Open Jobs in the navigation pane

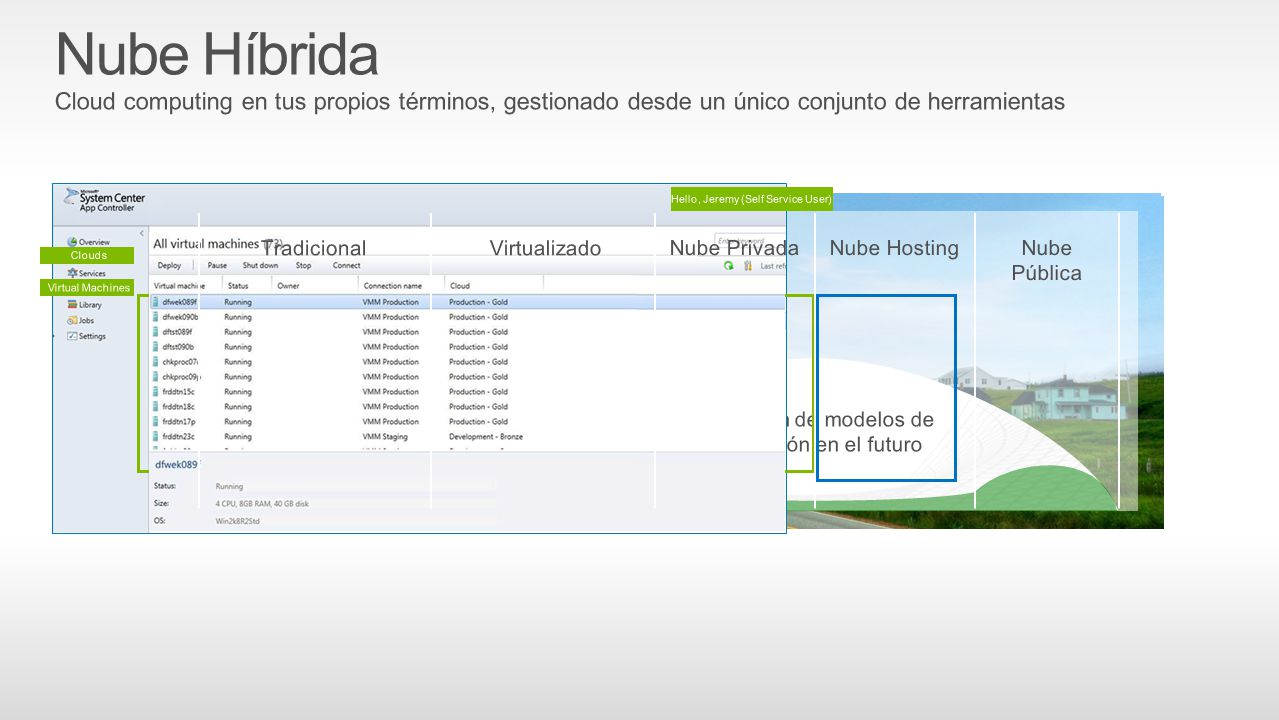(x=80, y=320)
